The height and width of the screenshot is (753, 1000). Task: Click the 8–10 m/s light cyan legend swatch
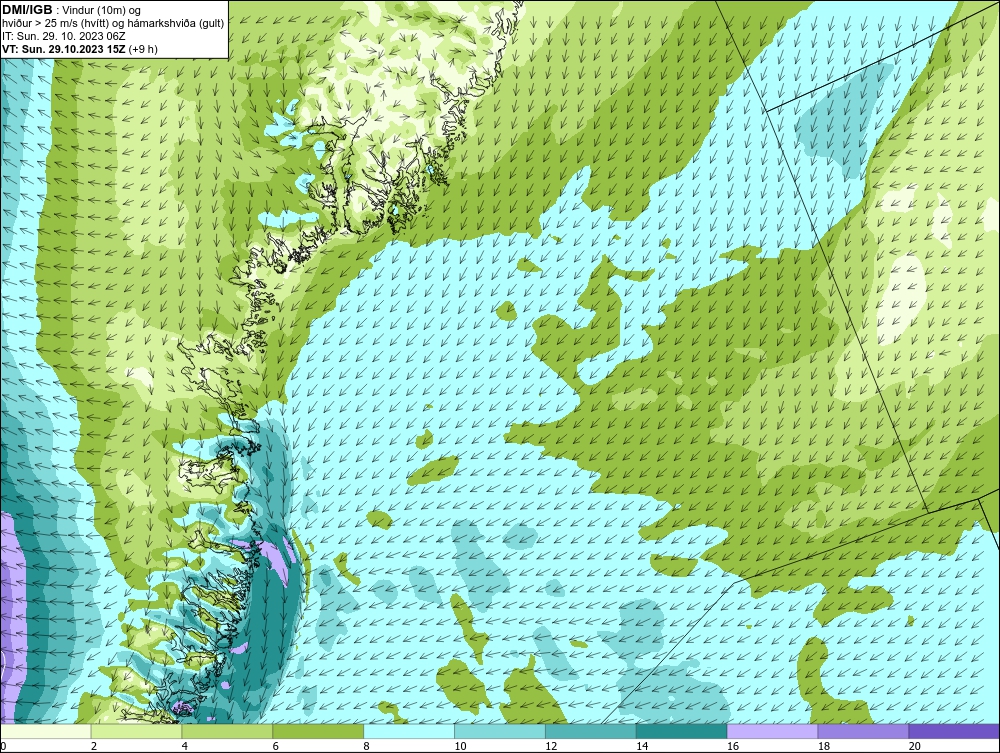point(409,731)
